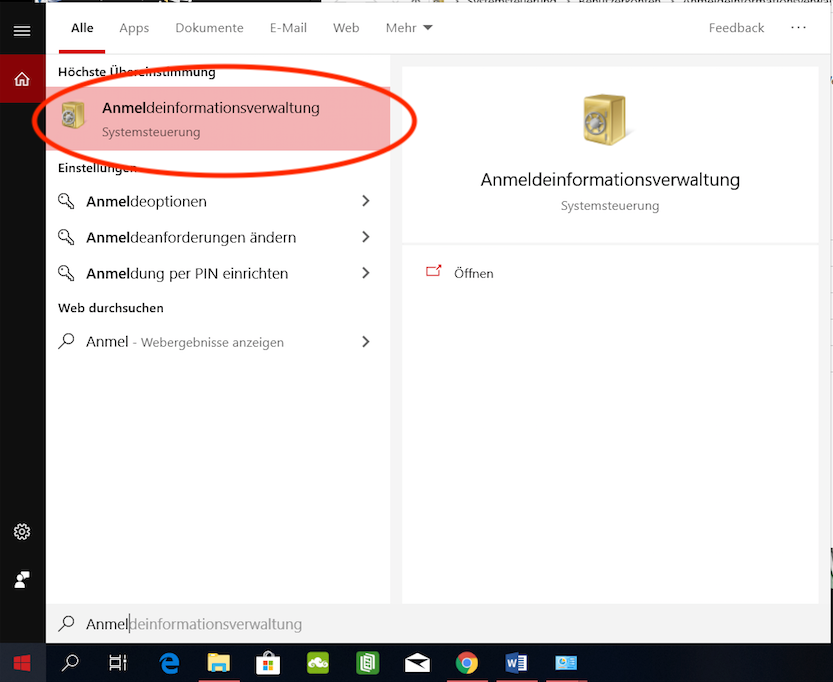Click the Feedback link
The width and height of the screenshot is (833, 682).
pos(736,28)
